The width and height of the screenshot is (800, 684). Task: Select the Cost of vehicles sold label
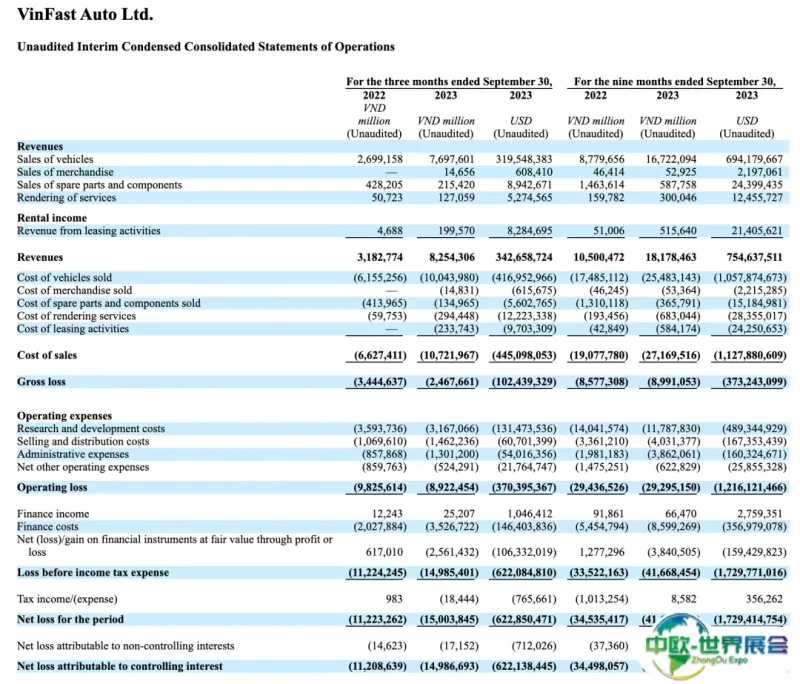(x=64, y=277)
